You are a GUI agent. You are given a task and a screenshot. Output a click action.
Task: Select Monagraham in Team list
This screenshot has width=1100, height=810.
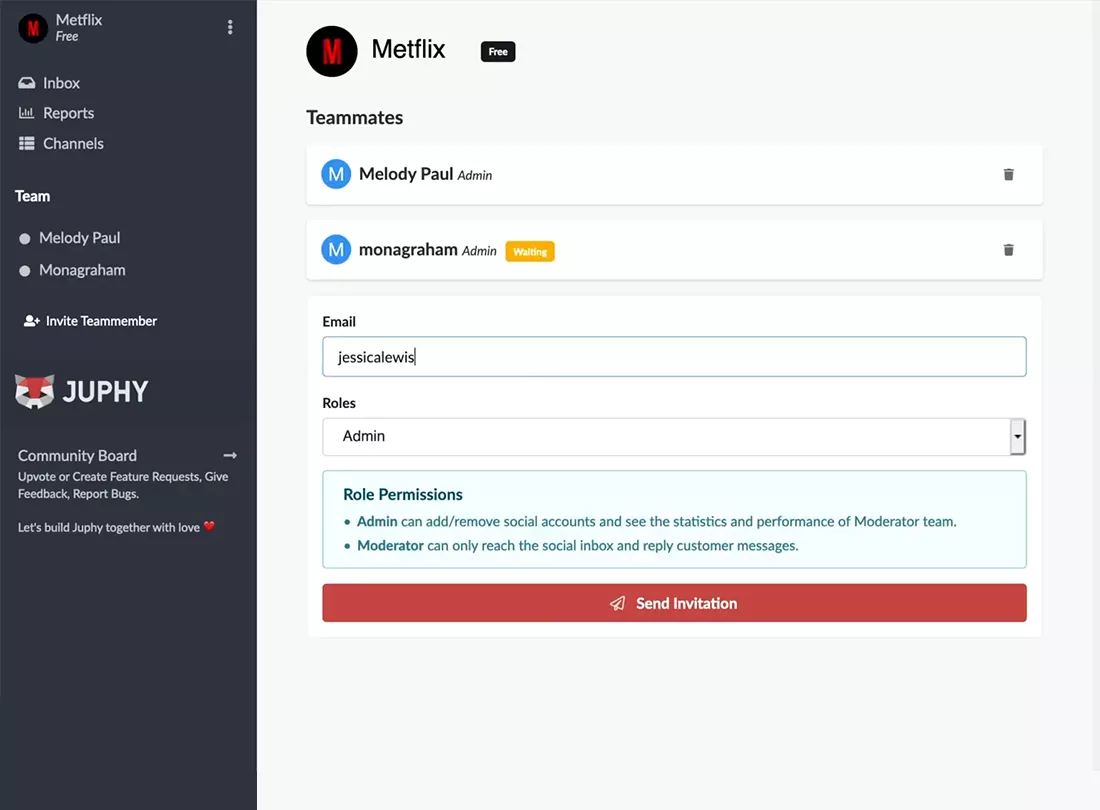pyautogui.click(x=82, y=270)
